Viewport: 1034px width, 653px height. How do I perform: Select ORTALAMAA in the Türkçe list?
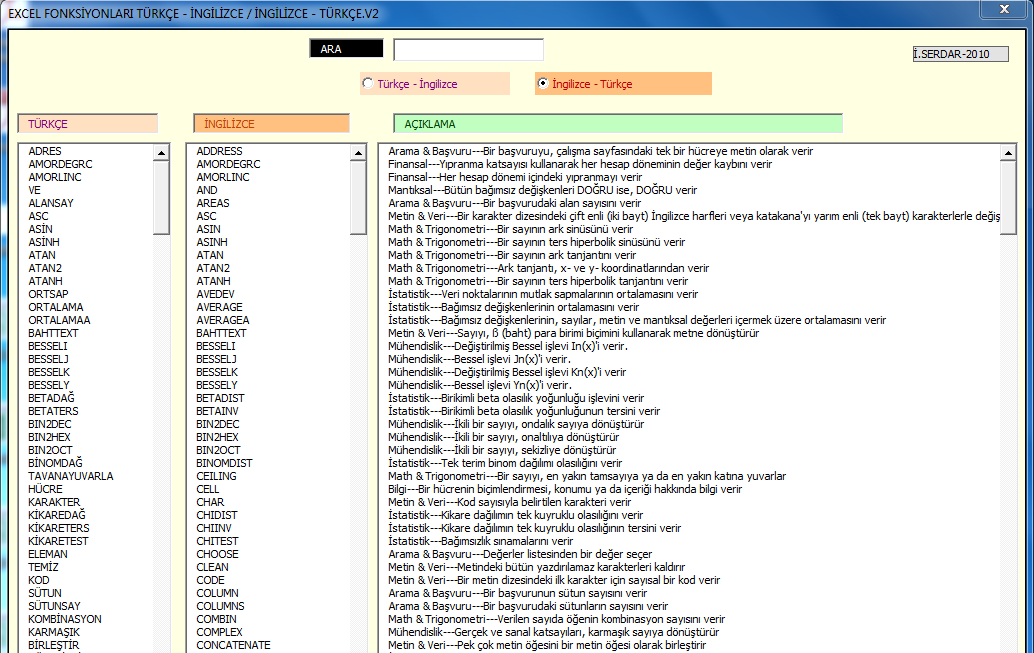coord(59,320)
